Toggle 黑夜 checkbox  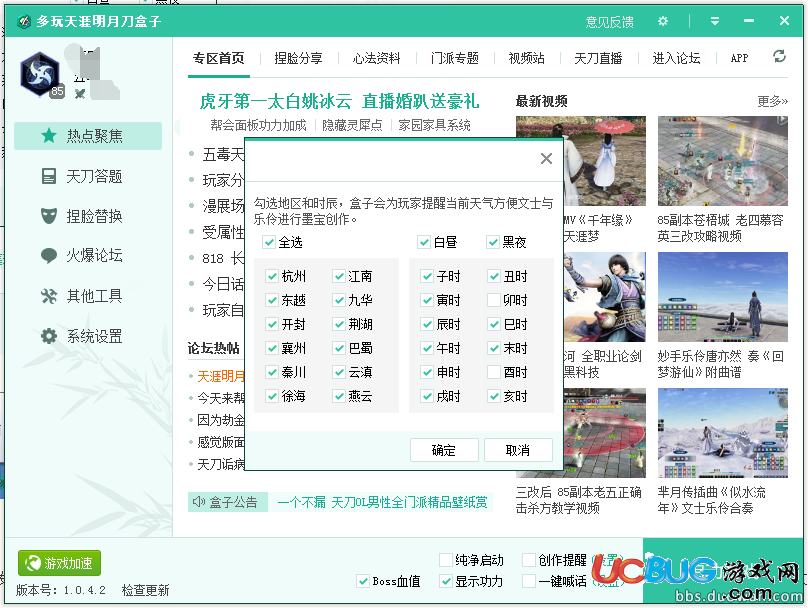pos(493,242)
